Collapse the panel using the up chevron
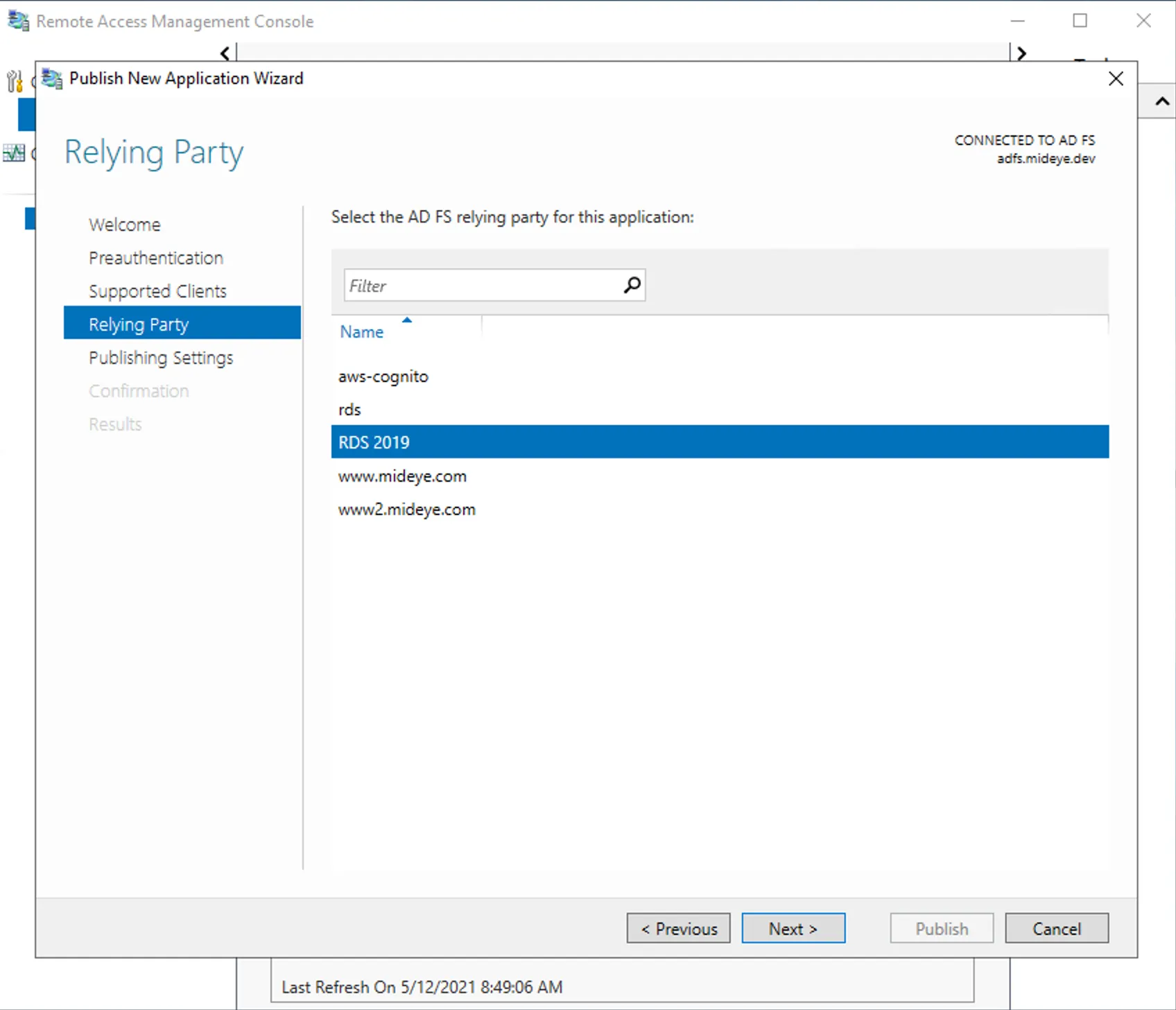Viewport: 1176px width, 1010px height. [x=1161, y=102]
